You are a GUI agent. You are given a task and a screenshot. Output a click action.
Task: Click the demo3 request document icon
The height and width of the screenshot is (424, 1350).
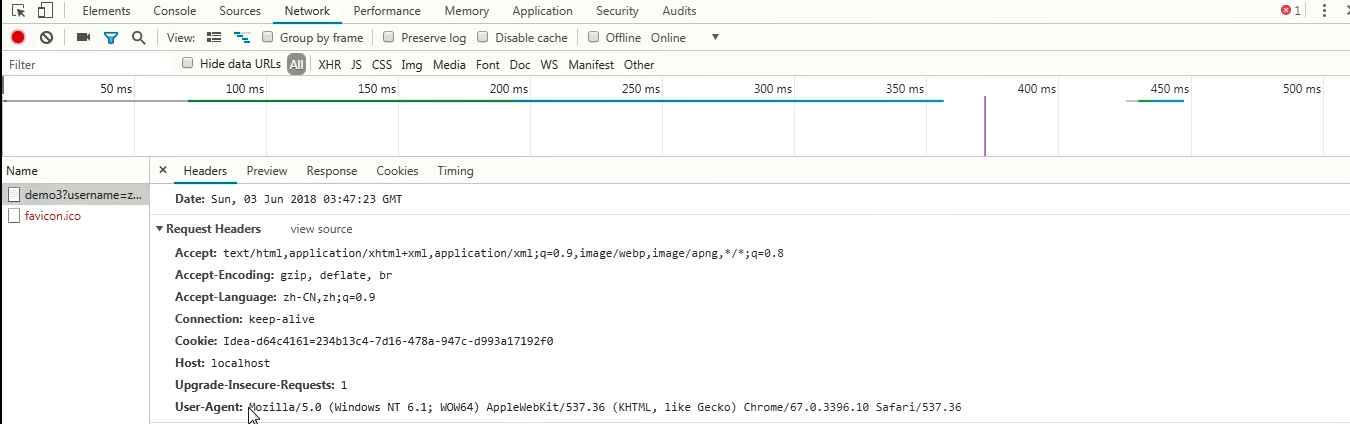[14, 194]
